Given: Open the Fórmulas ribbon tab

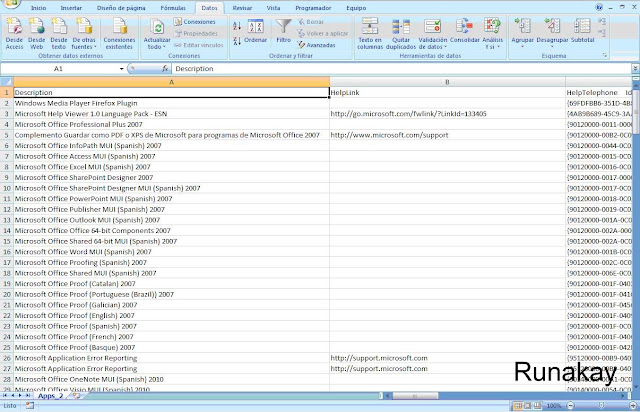Looking at the screenshot, I should click(173, 8).
